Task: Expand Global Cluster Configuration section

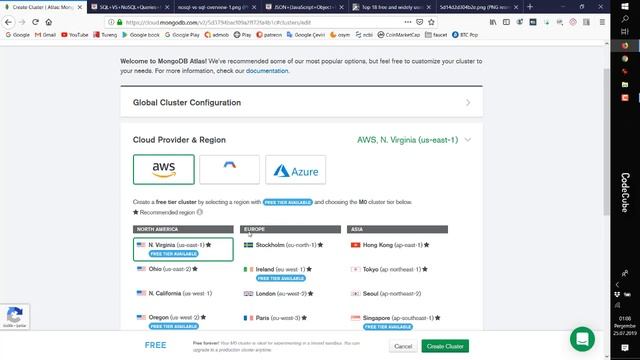Action: [301, 102]
